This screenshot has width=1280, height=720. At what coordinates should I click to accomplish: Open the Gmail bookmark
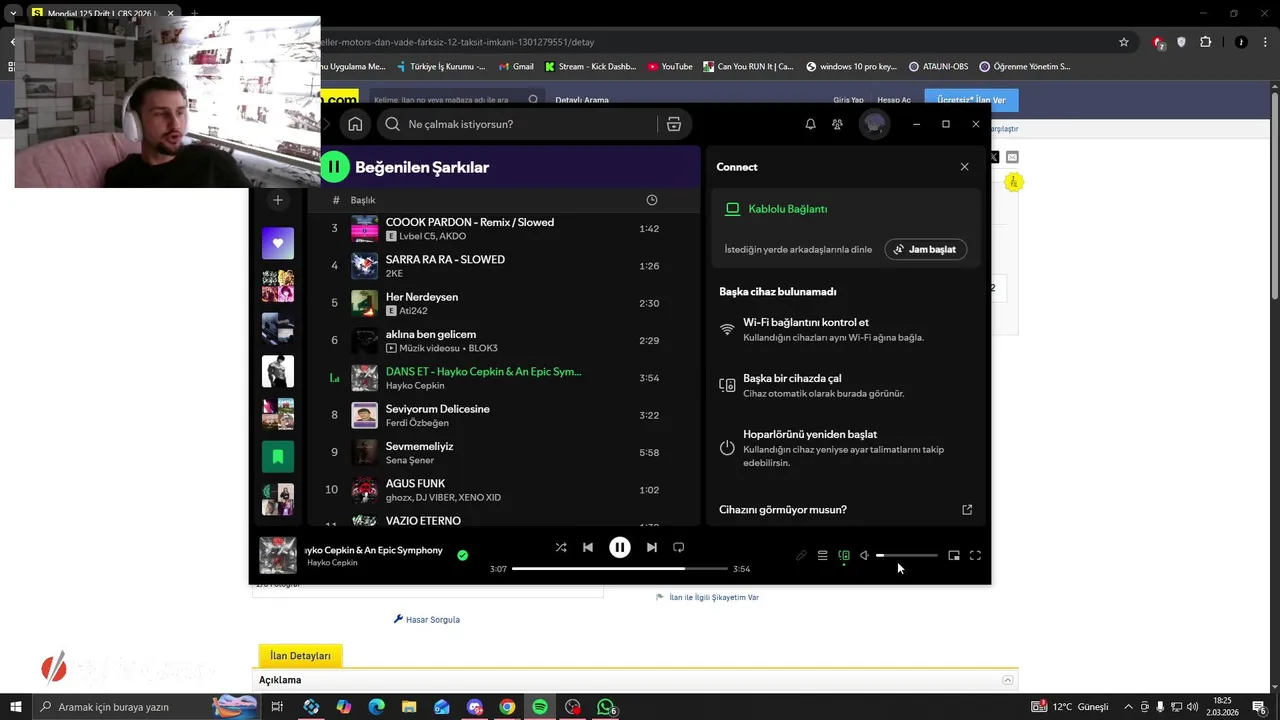516,67
